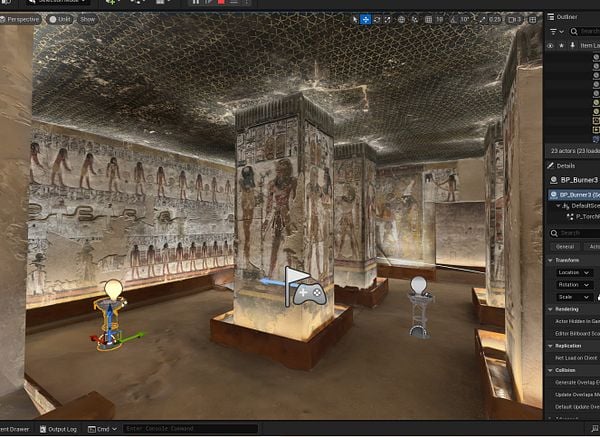This screenshot has width=600, height=437.
Task: Open the Scale dropdown
Action: click(574, 297)
